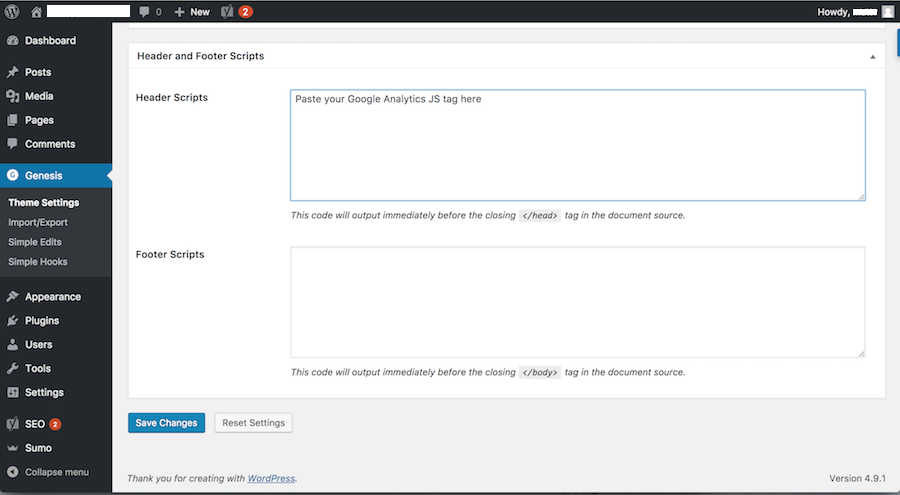Open Import/Export submenu

(x=38, y=222)
